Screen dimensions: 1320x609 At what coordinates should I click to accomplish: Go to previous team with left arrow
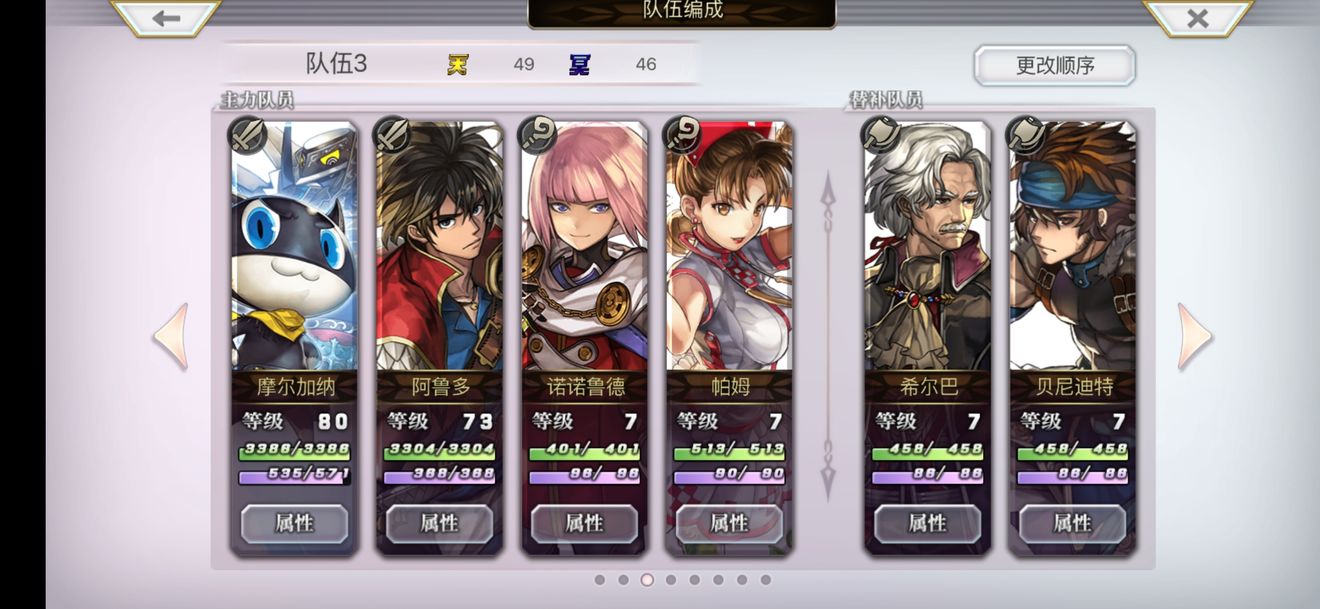(x=171, y=337)
